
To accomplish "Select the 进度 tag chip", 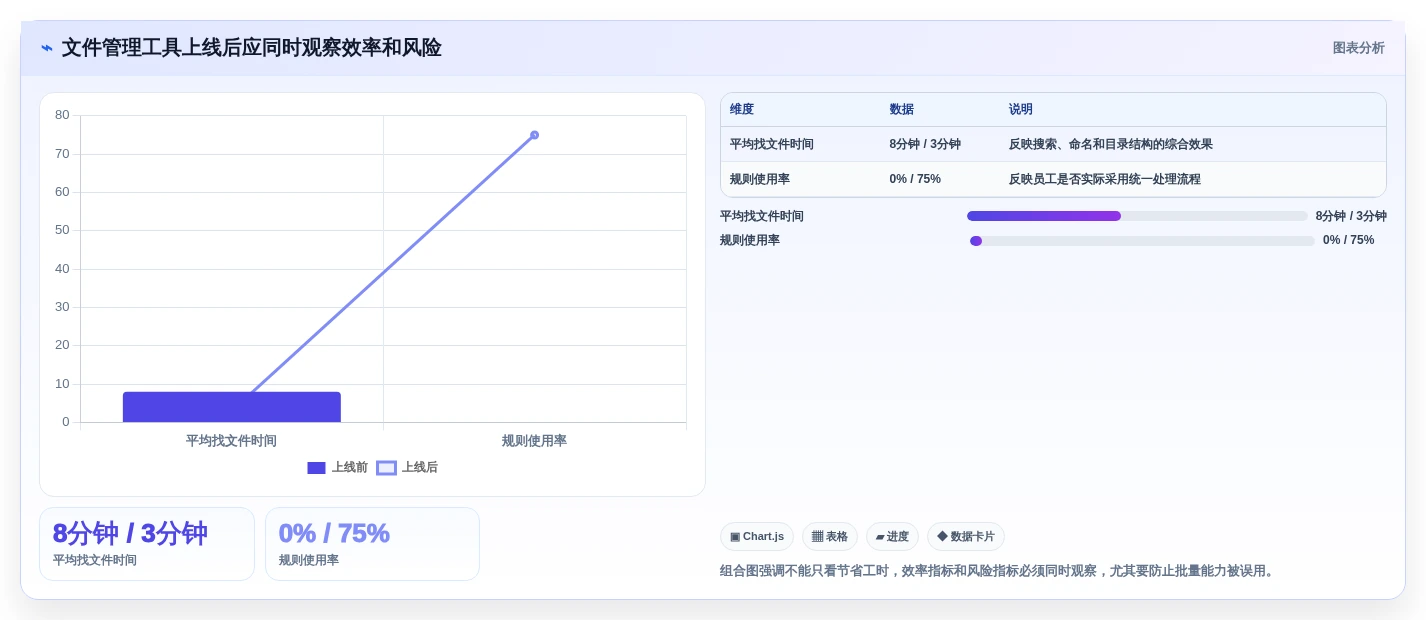I will pyautogui.click(x=892, y=537).
